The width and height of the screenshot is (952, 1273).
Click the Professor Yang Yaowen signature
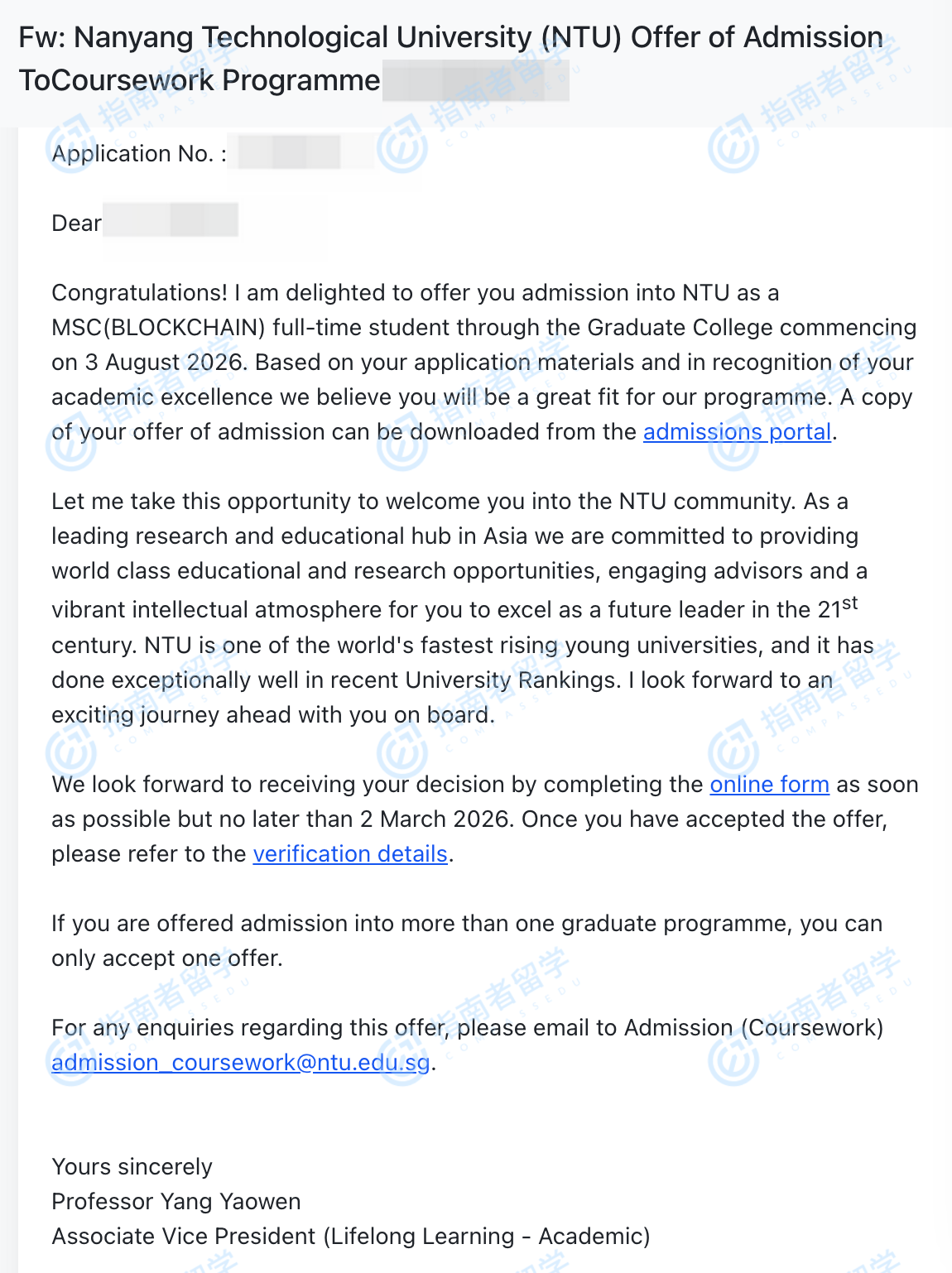(x=175, y=1202)
